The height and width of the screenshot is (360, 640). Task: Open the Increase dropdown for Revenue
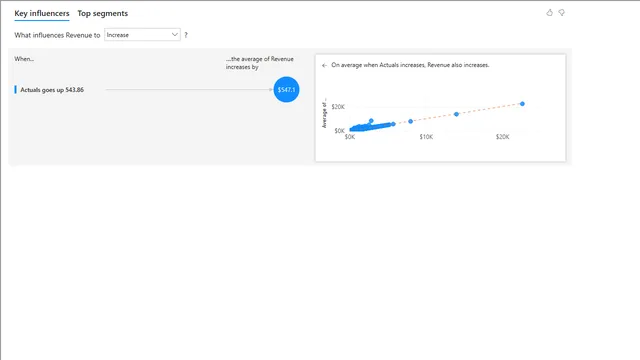[x=142, y=35]
